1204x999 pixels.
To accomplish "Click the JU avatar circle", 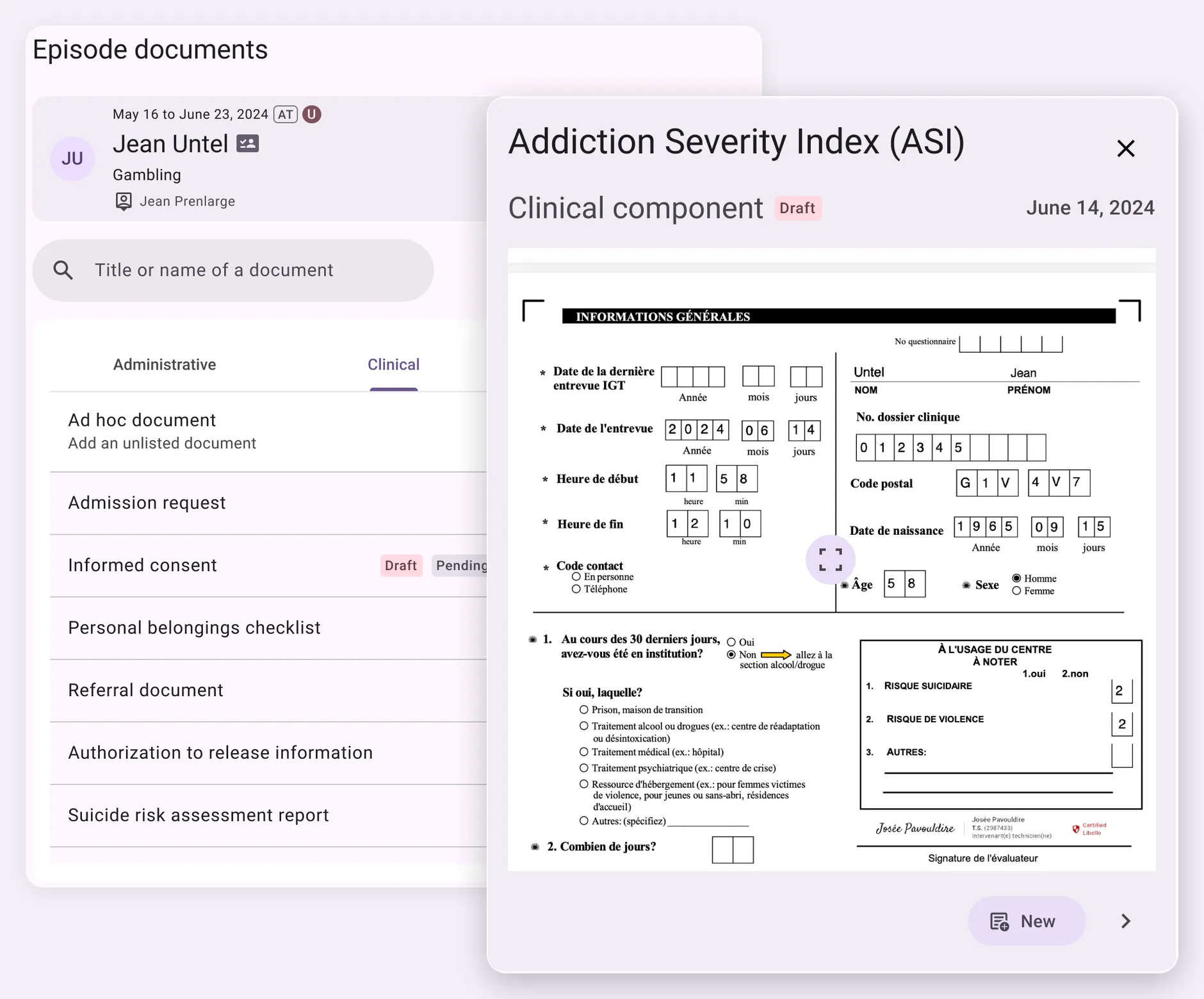I will pyautogui.click(x=72, y=159).
